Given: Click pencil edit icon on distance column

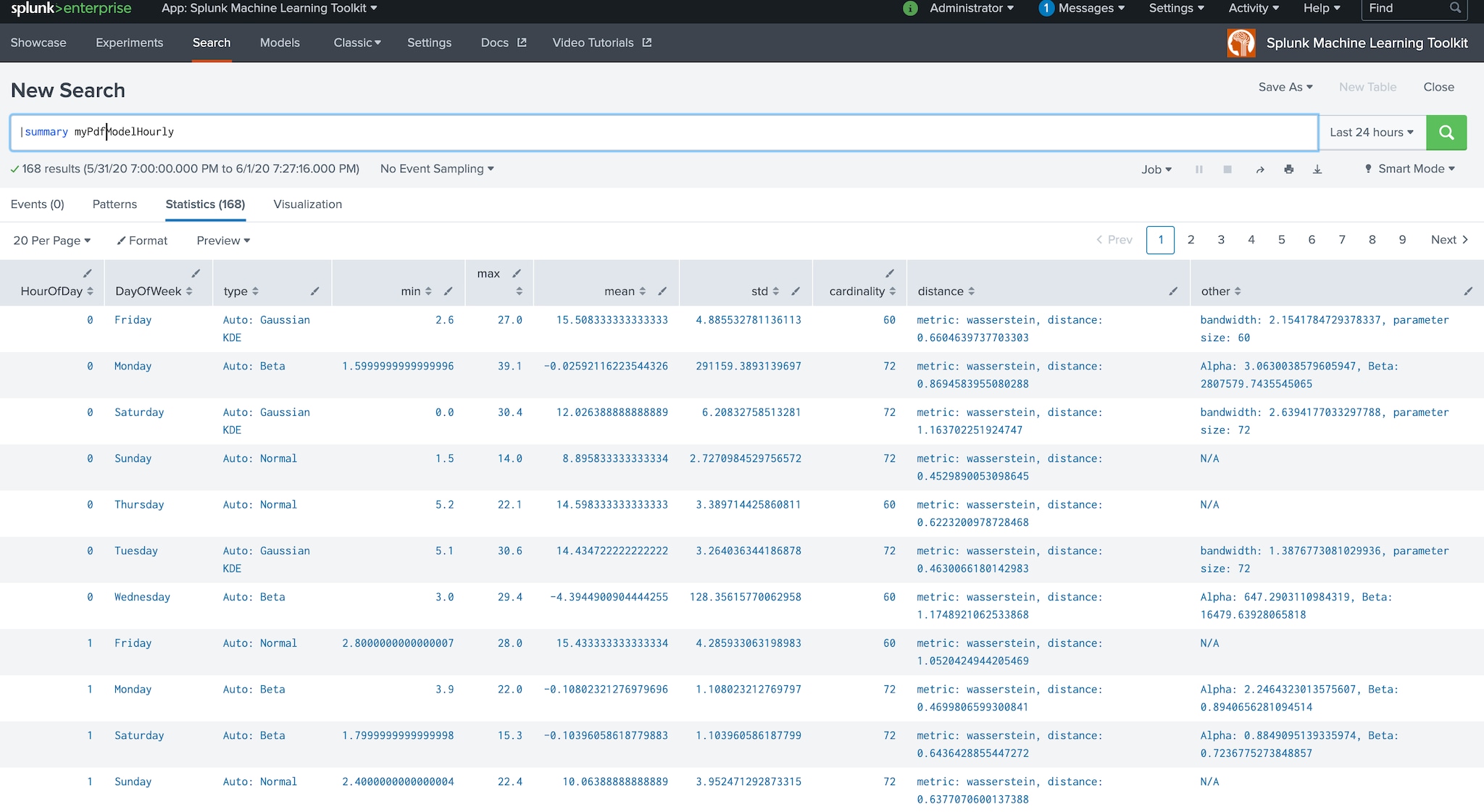Looking at the screenshot, I should (1173, 291).
